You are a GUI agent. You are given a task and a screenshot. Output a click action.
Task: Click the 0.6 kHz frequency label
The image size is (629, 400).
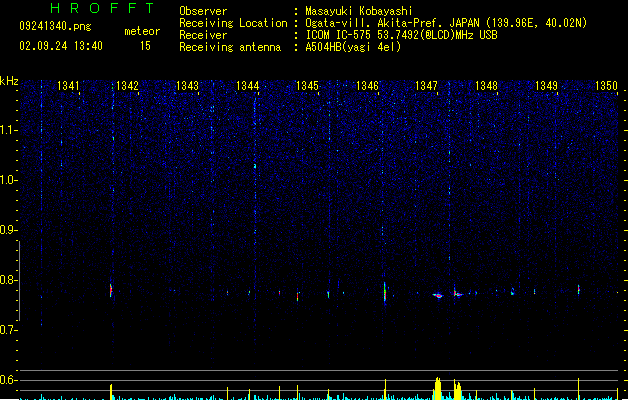pos(8,380)
